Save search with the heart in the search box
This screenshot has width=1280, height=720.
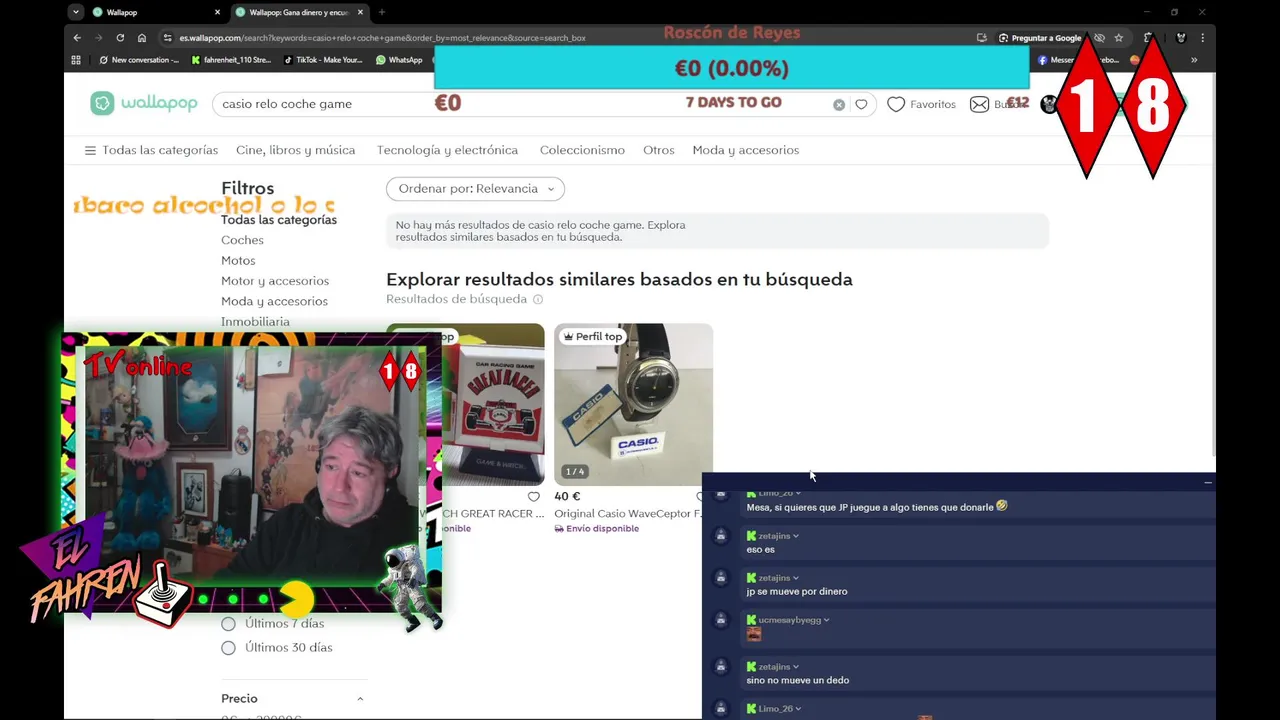[x=861, y=104]
